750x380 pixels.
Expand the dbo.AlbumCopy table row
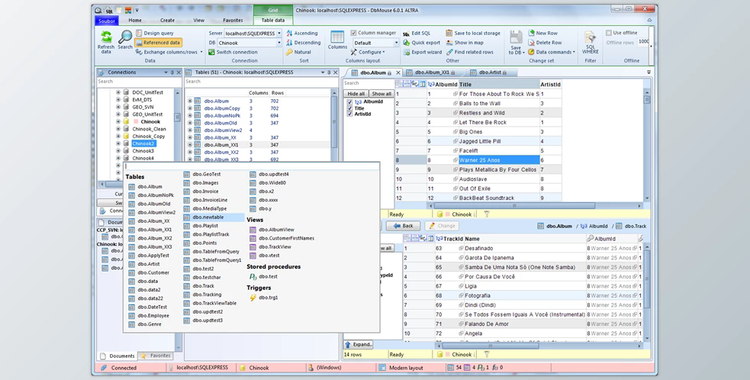(190, 109)
